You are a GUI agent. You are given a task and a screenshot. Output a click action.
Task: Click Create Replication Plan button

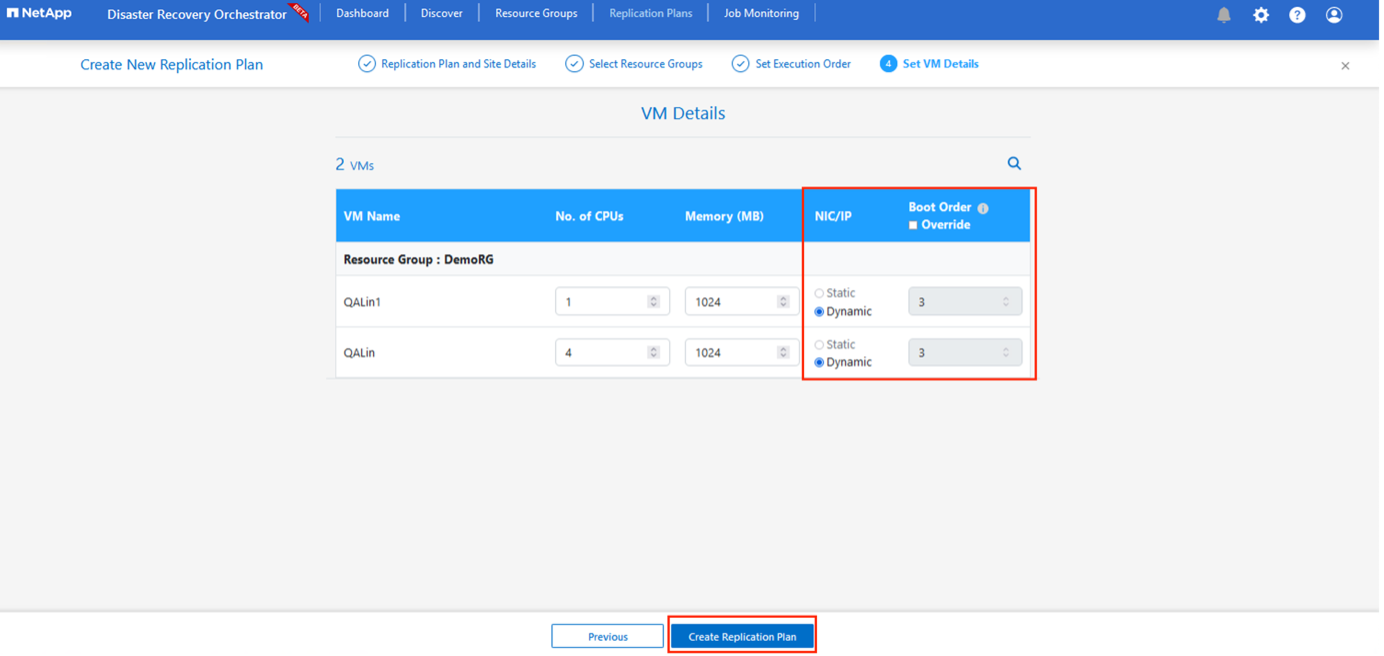[x=742, y=636]
